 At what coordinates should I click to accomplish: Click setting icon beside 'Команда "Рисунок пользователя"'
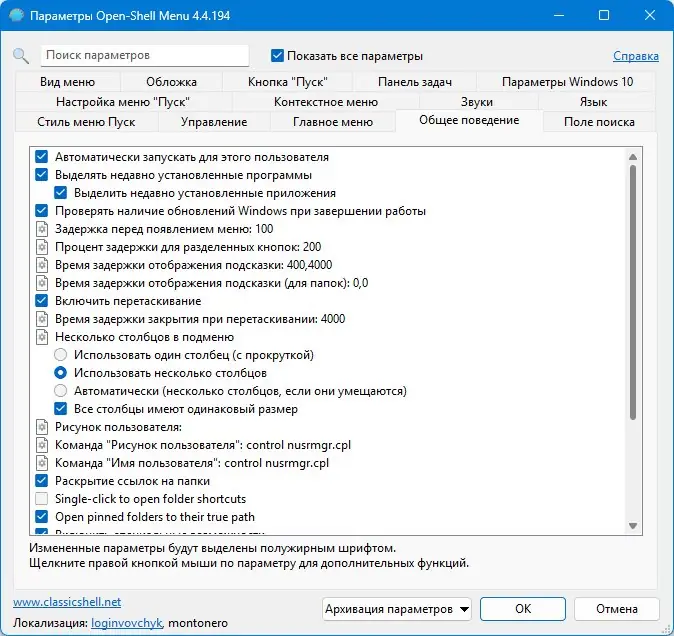pyautogui.click(x=42, y=445)
